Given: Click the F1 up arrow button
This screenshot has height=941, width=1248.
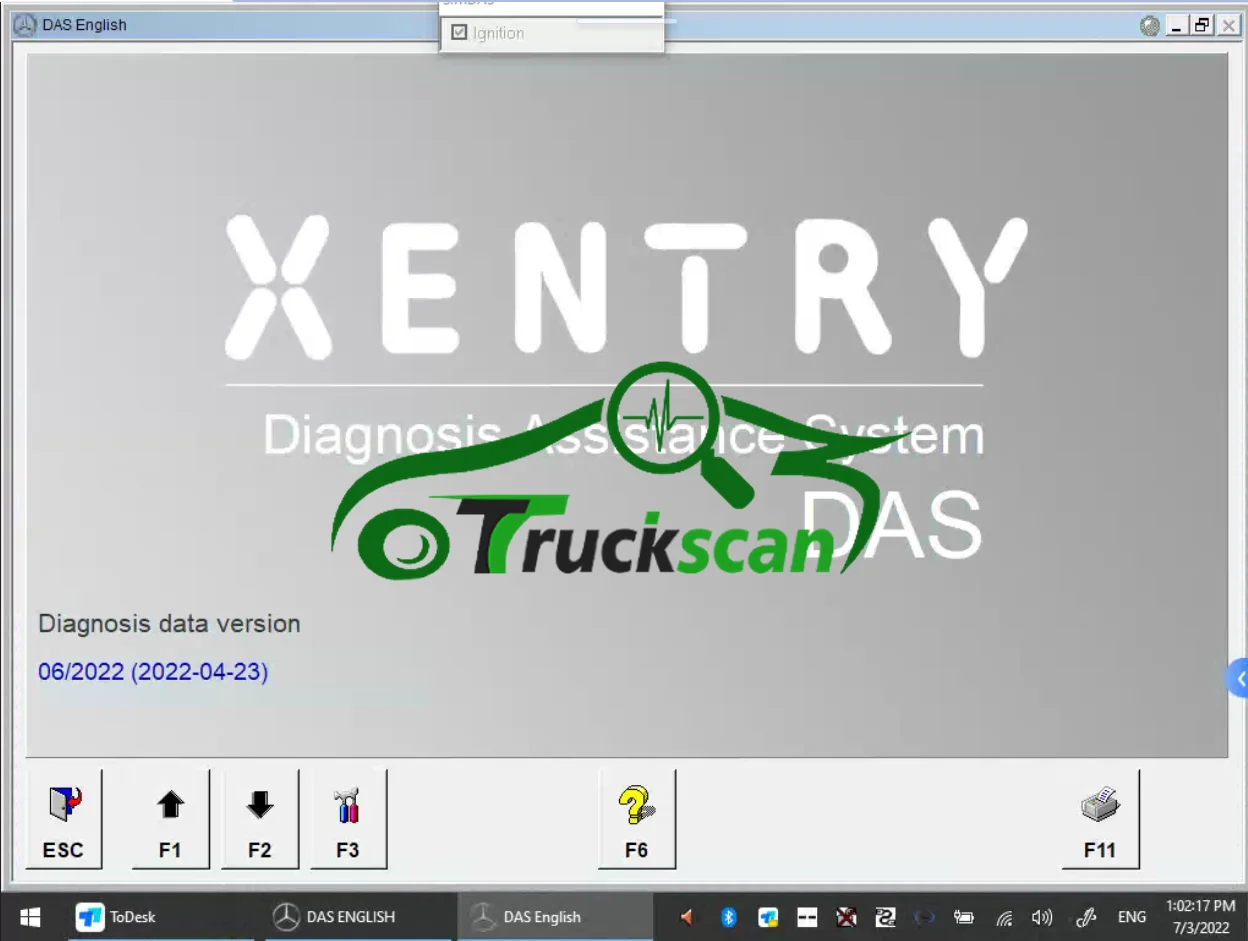Looking at the screenshot, I should point(171,819).
